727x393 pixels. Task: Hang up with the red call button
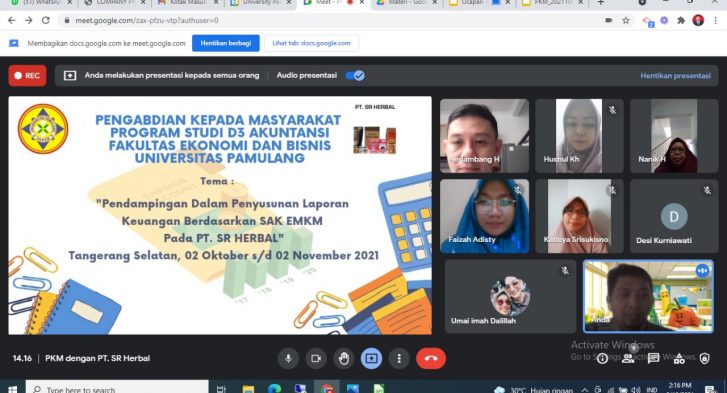click(431, 358)
